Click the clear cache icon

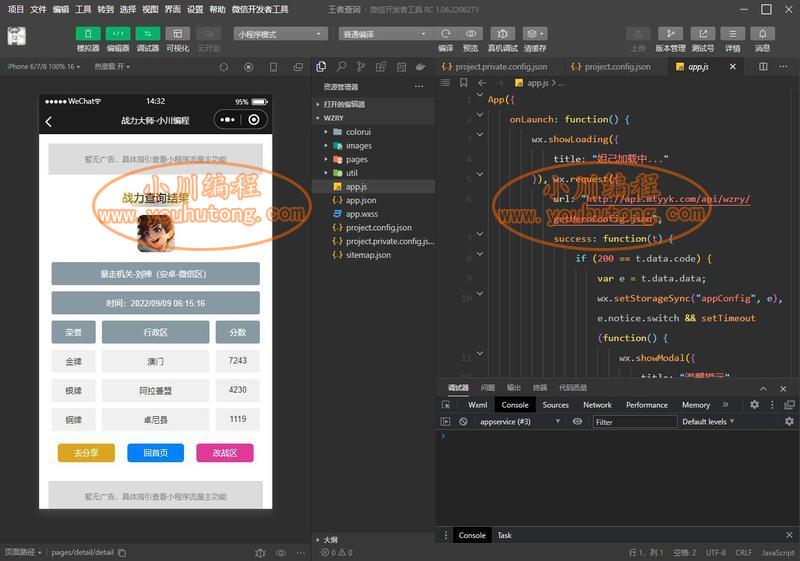click(535, 34)
